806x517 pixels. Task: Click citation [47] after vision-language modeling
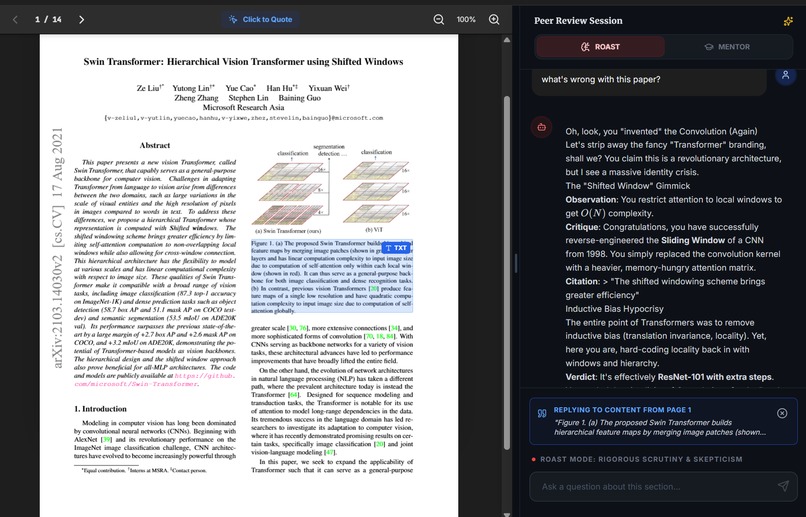(x=332, y=452)
